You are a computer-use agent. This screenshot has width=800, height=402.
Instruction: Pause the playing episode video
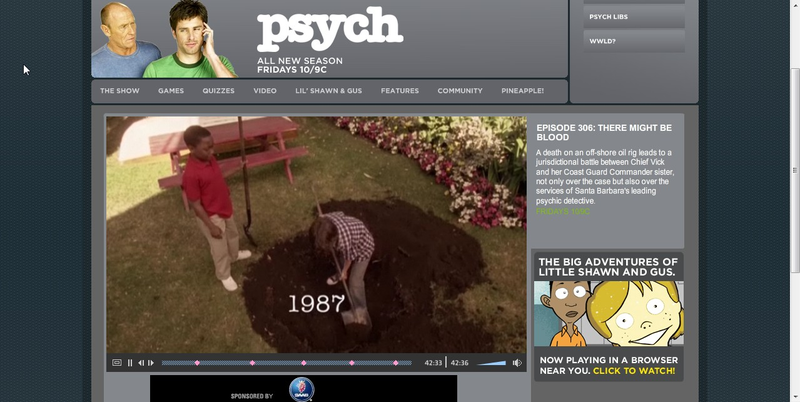click(x=130, y=363)
